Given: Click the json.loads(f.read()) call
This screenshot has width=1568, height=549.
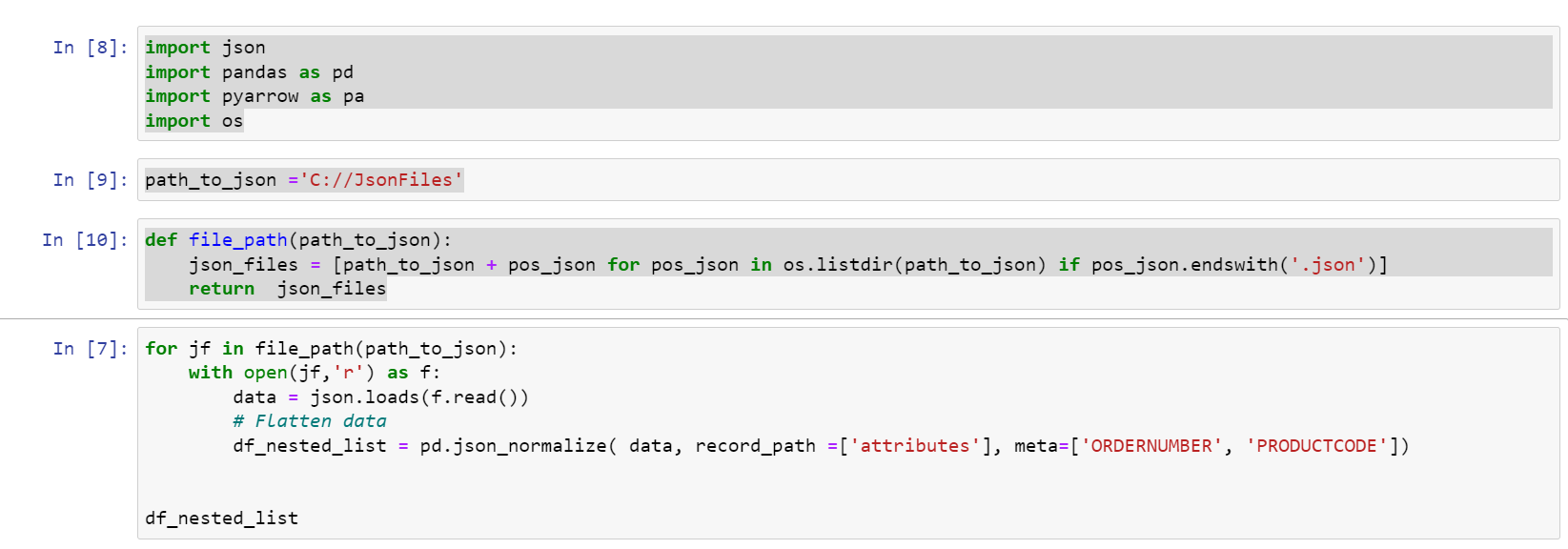Looking at the screenshot, I should point(418,397).
